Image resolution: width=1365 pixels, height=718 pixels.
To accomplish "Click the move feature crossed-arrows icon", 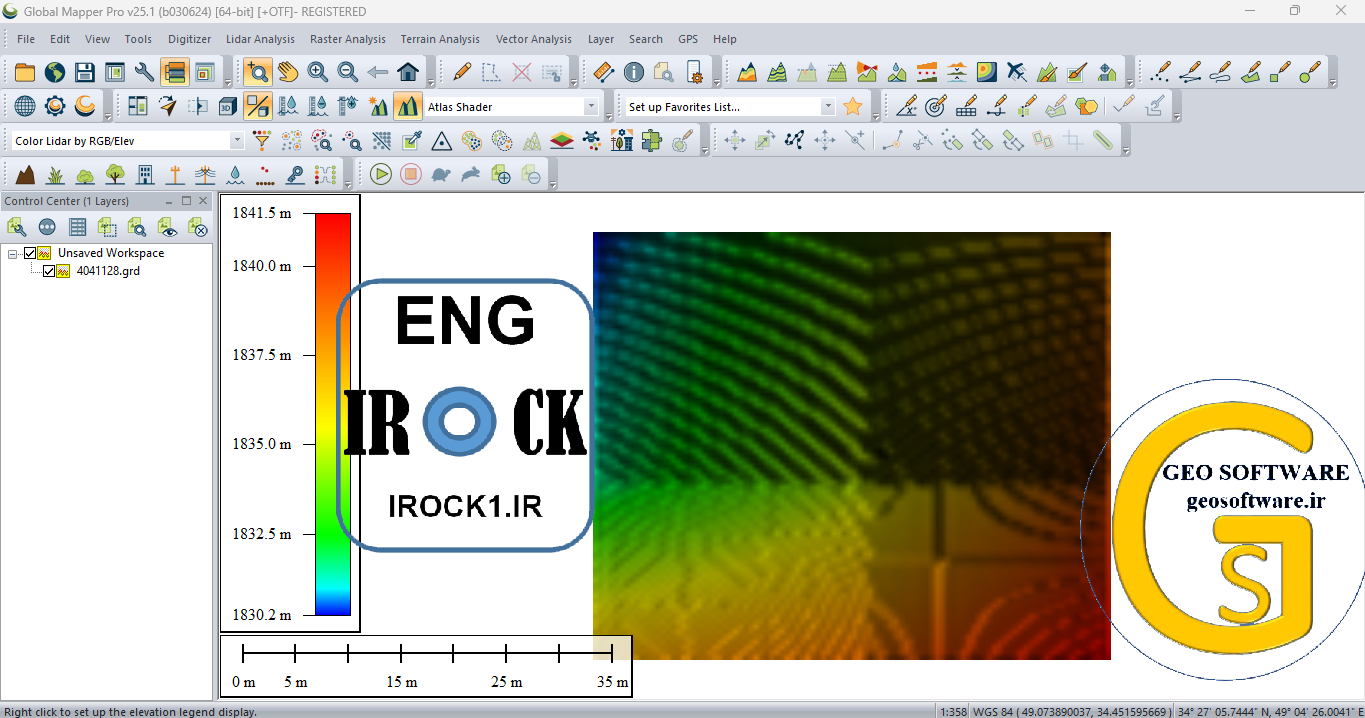I will click(735, 141).
